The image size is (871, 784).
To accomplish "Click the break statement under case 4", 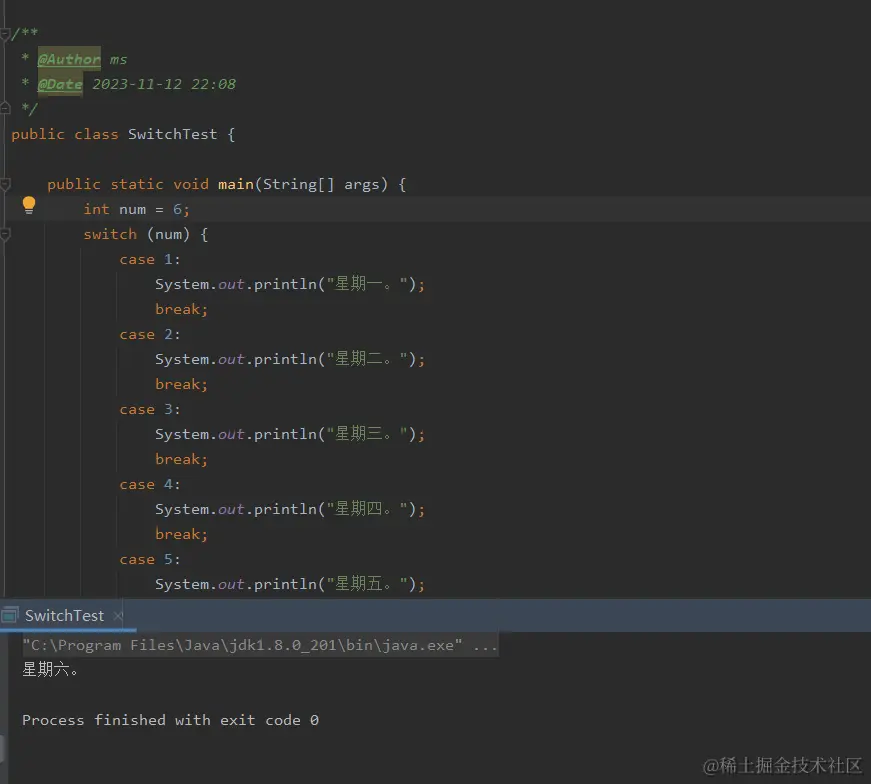I will point(181,535).
